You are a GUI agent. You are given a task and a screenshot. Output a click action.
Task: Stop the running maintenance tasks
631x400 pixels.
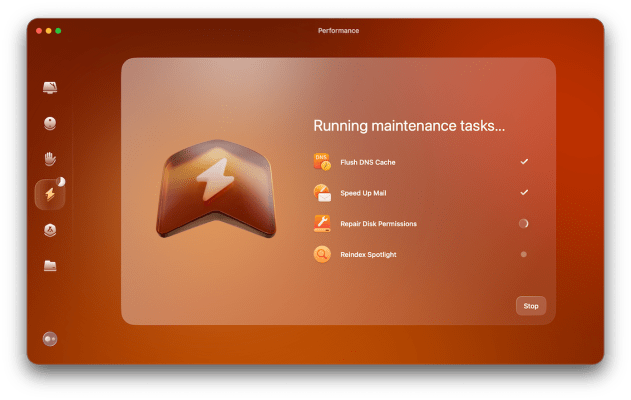pos(531,306)
